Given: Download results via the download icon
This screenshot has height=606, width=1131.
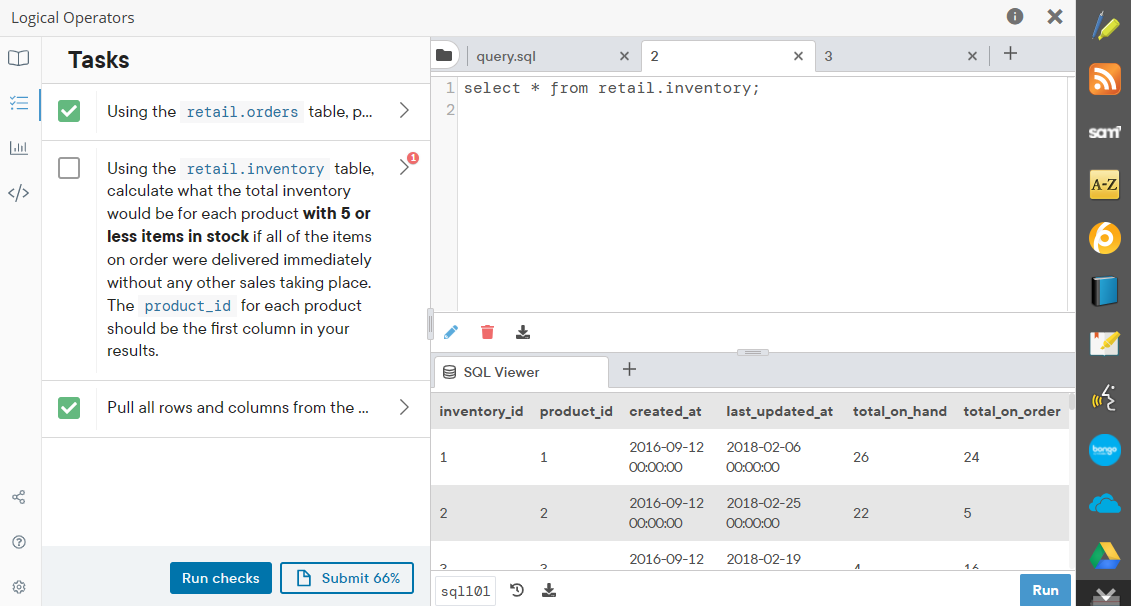Looking at the screenshot, I should (523, 331).
